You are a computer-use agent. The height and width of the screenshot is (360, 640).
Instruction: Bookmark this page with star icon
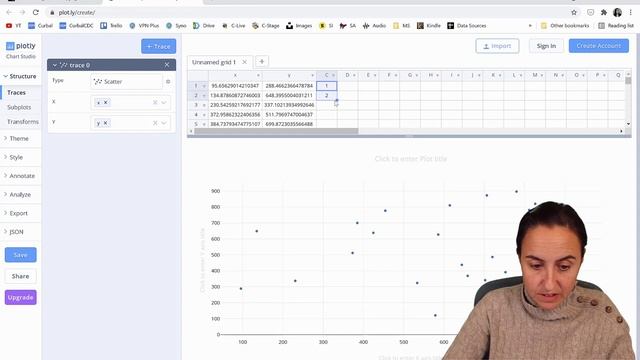[574, 13]
